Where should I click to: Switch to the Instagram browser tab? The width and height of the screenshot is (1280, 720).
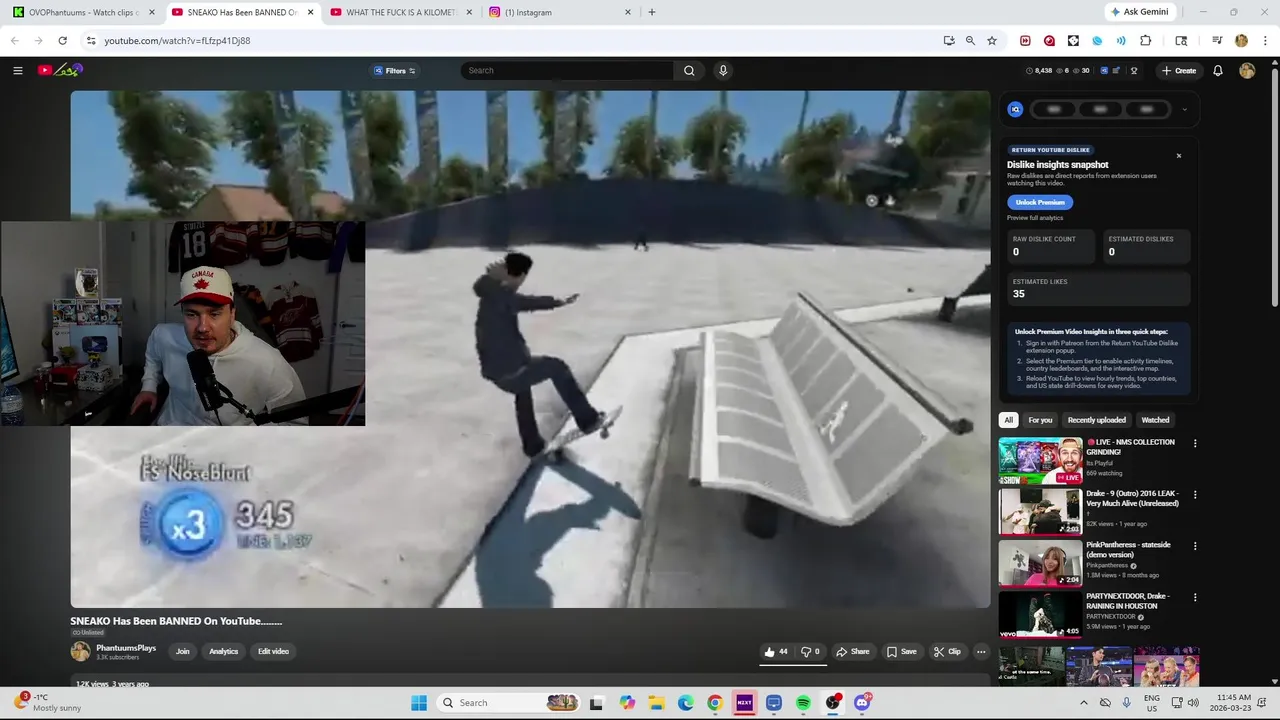(x=560, y=12)
